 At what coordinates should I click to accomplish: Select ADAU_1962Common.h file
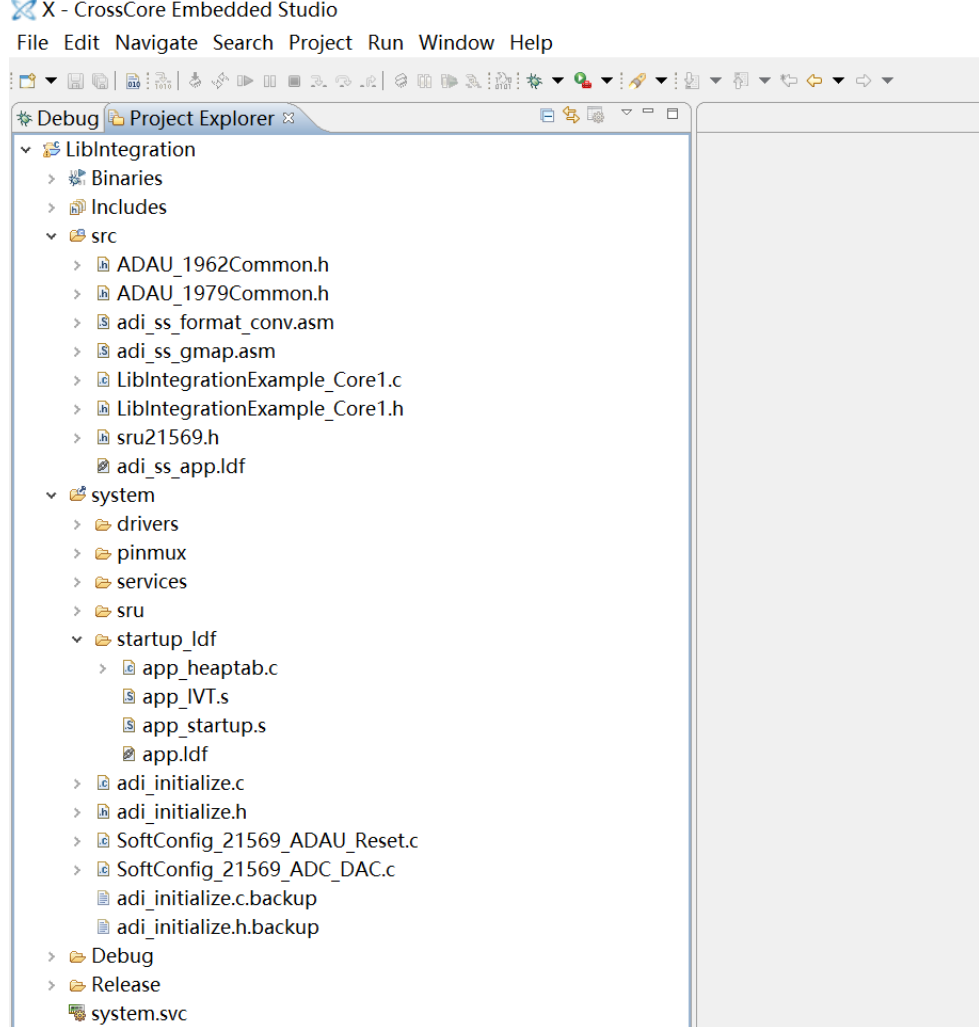(x=223, y=265)
